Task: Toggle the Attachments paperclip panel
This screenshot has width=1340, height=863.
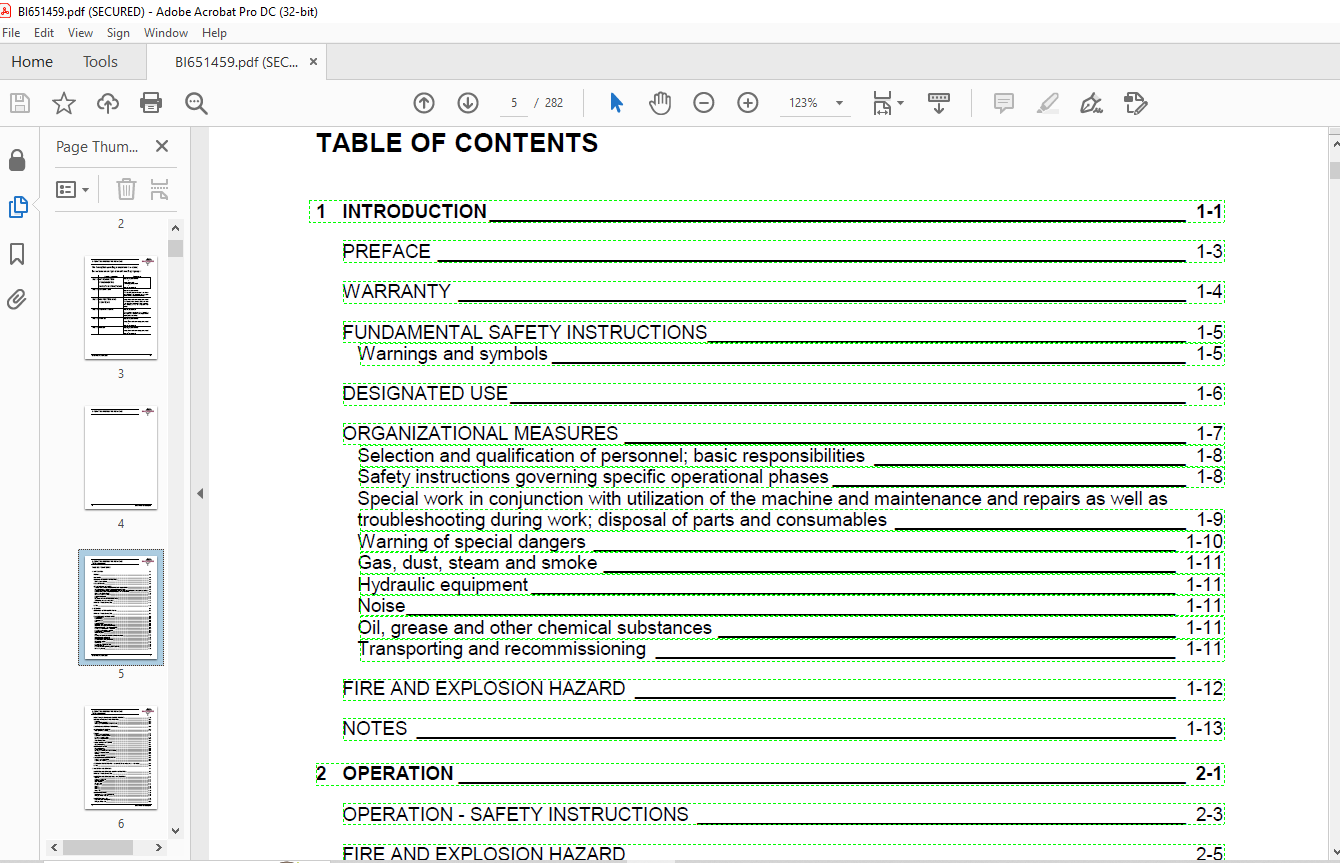Action: pos(17,299)
